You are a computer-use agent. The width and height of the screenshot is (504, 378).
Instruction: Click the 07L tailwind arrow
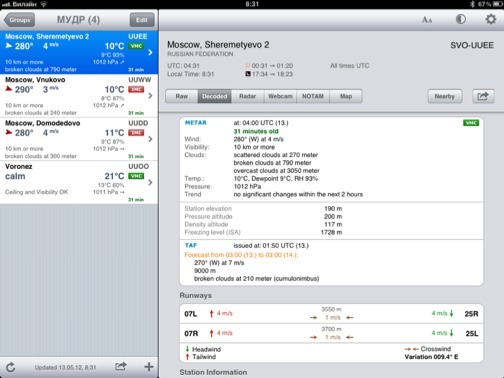pos(211,314)
